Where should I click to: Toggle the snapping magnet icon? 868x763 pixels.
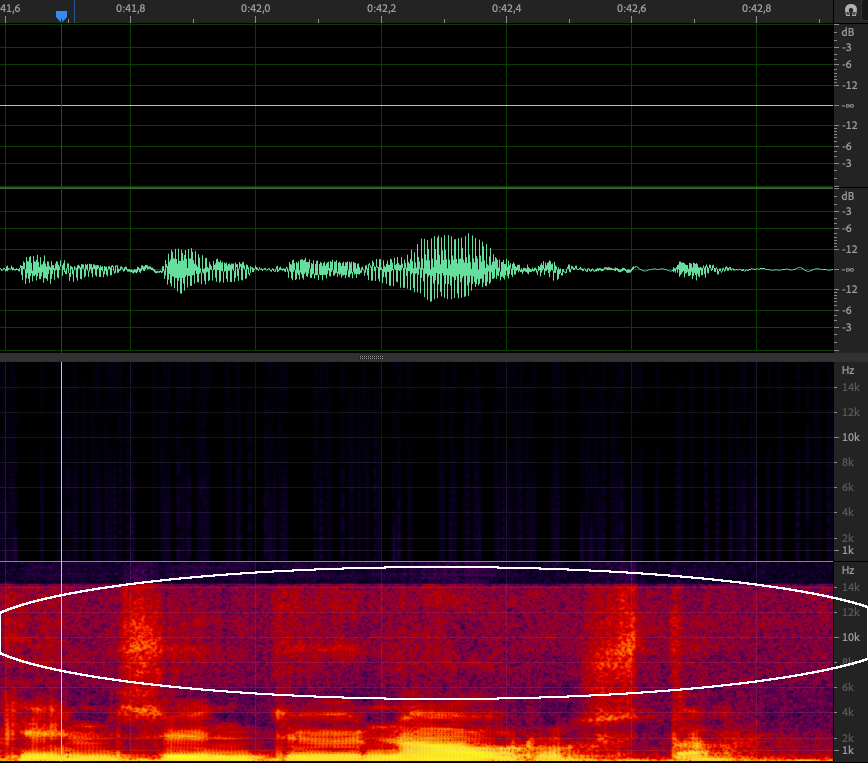(850, 9)
